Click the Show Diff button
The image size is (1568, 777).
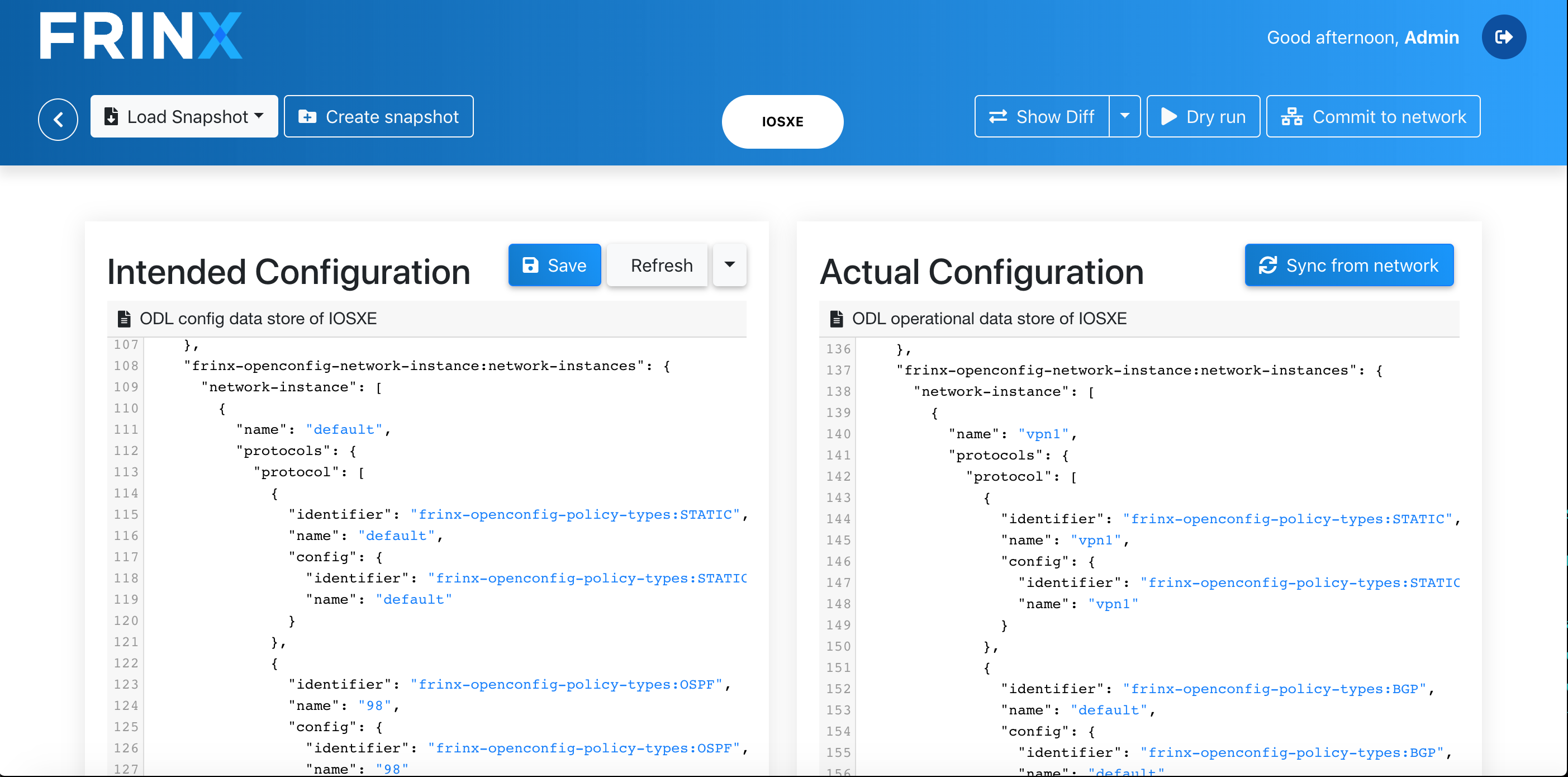[1042, 116]
